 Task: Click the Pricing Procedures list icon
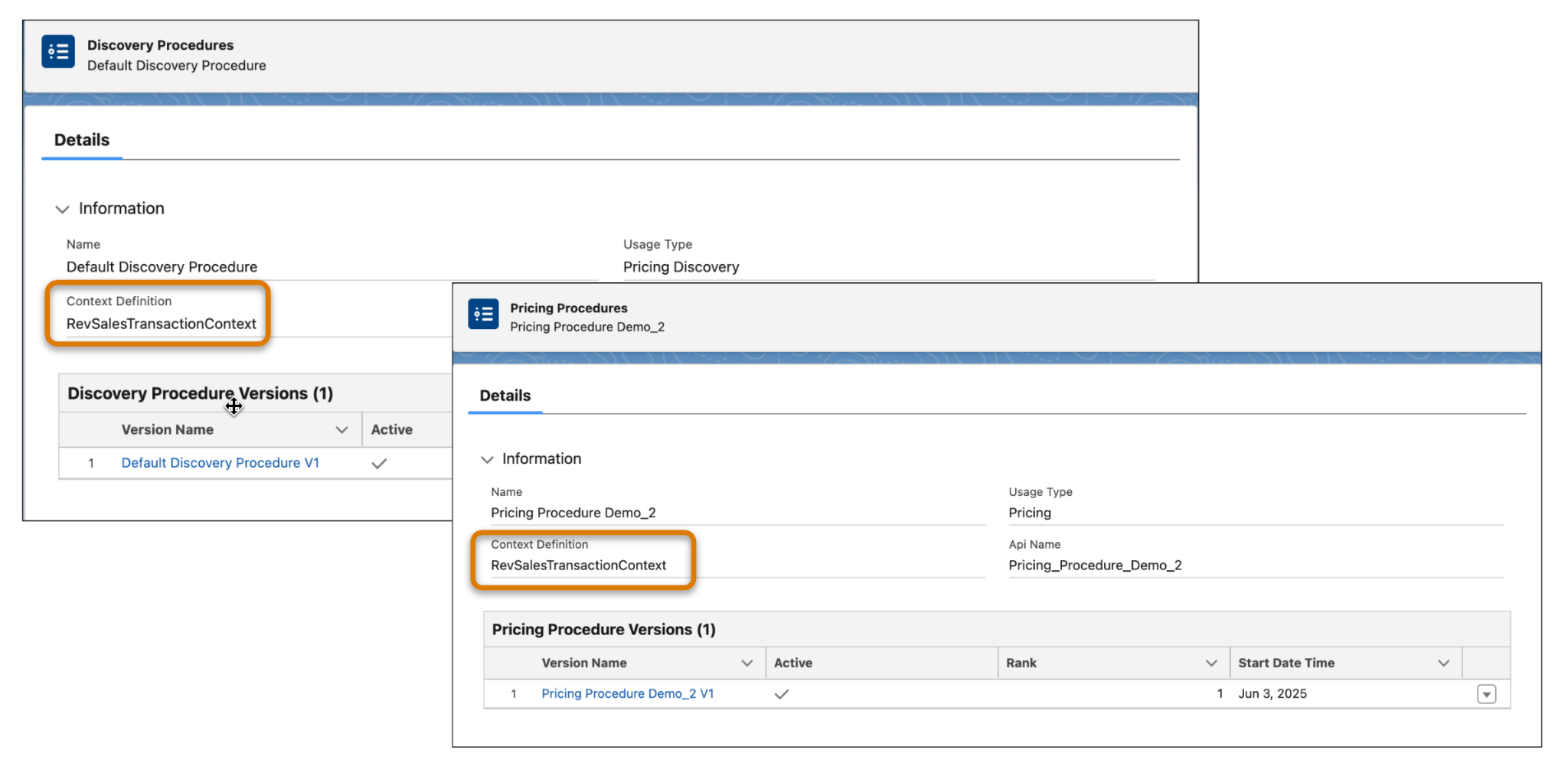[483, 315]
